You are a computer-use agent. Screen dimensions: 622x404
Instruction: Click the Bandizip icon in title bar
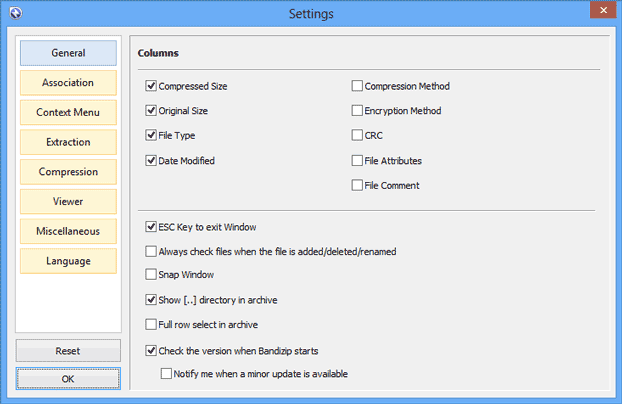(x=16, y=13)
